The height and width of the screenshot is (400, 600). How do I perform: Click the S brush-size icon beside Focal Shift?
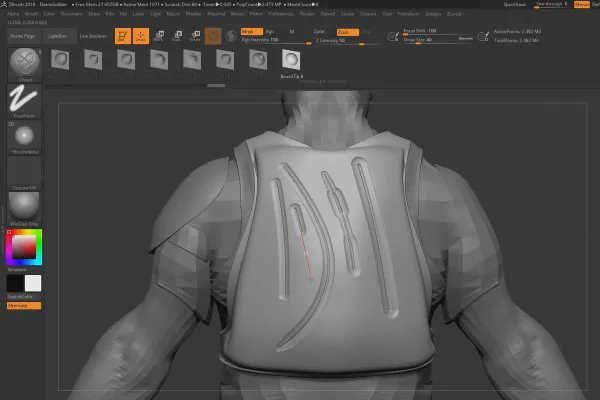pyautogui.click(x=393, y=36)
